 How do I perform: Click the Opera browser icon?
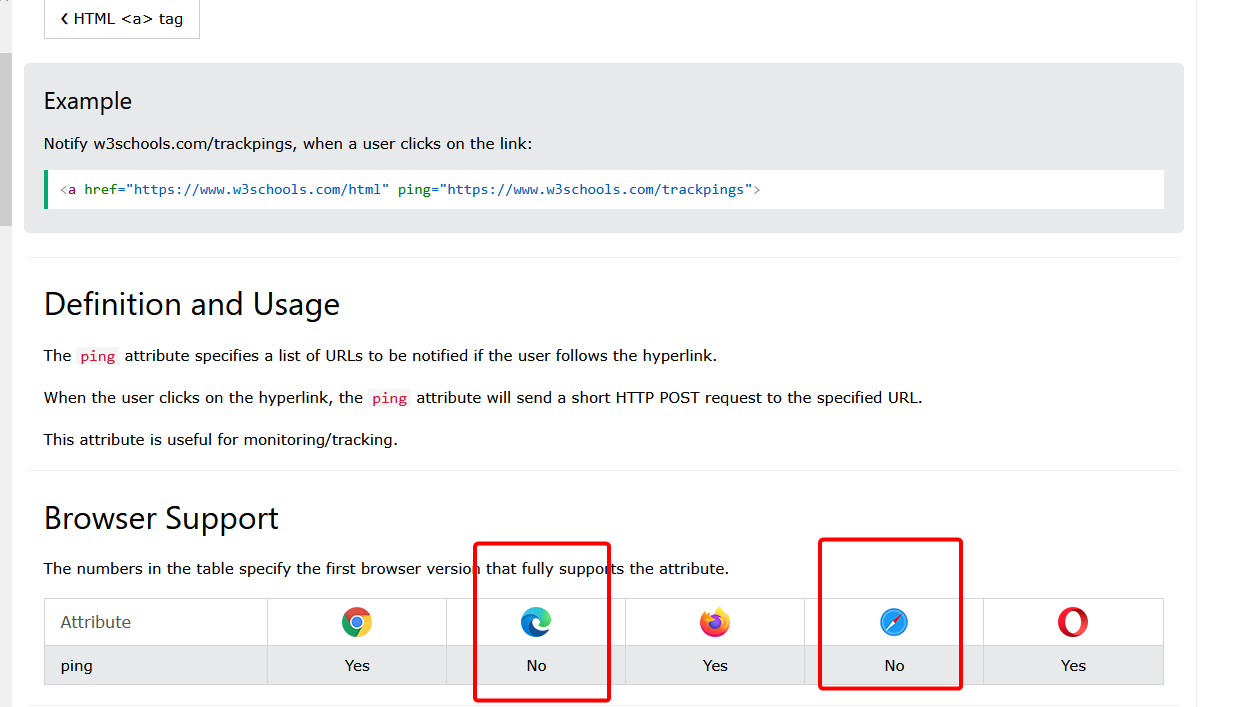(1073, 622)
